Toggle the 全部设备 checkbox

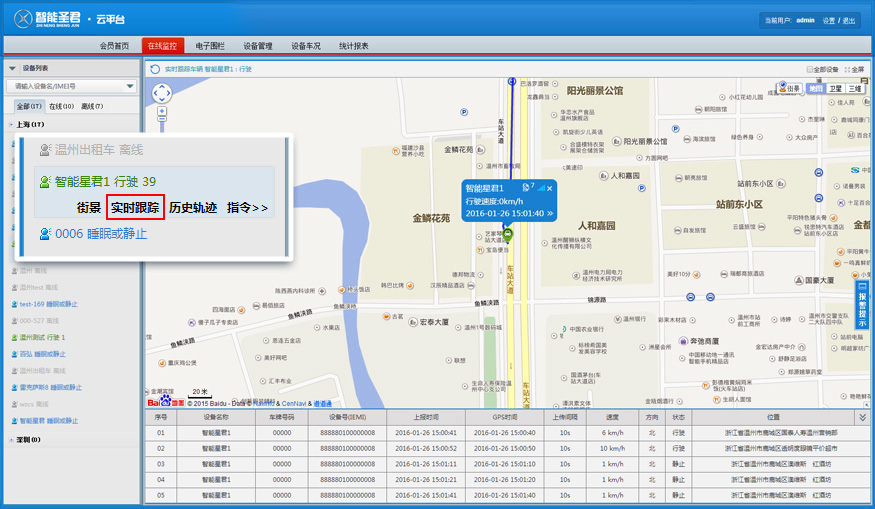coord(810,69)
